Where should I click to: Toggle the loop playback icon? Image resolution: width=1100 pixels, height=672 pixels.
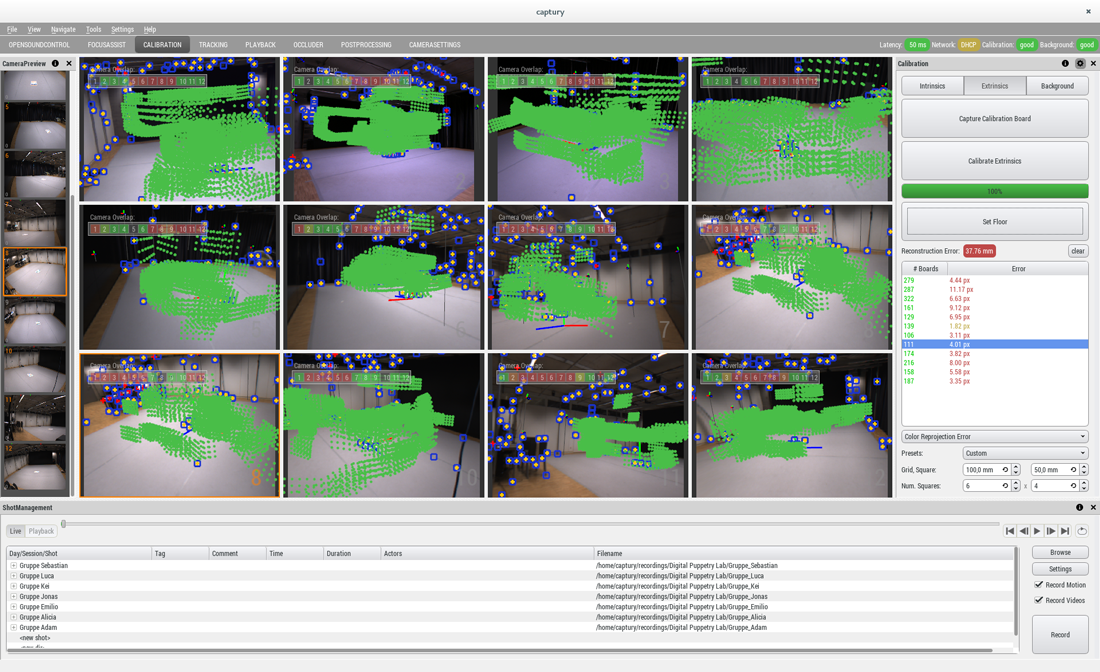click(x=1082, y=531)
